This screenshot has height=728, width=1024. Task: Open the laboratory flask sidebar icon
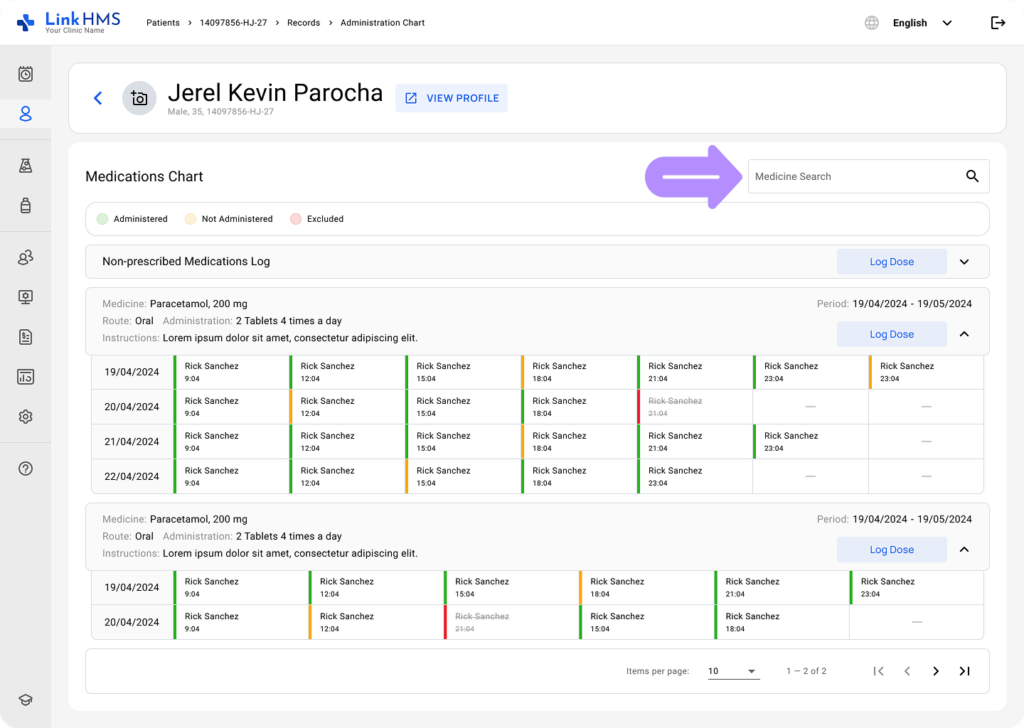click(x=26, y=166)
